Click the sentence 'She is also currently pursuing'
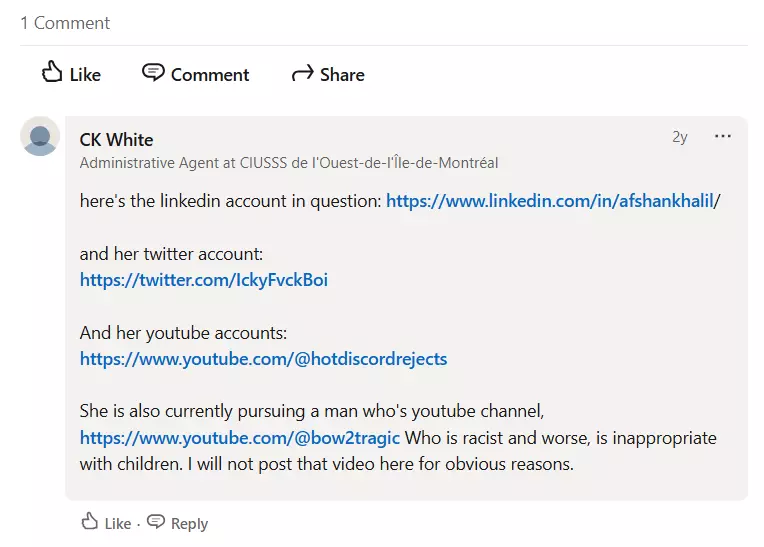764x547 pixels. pyautogui.click(x=312, y=411)
